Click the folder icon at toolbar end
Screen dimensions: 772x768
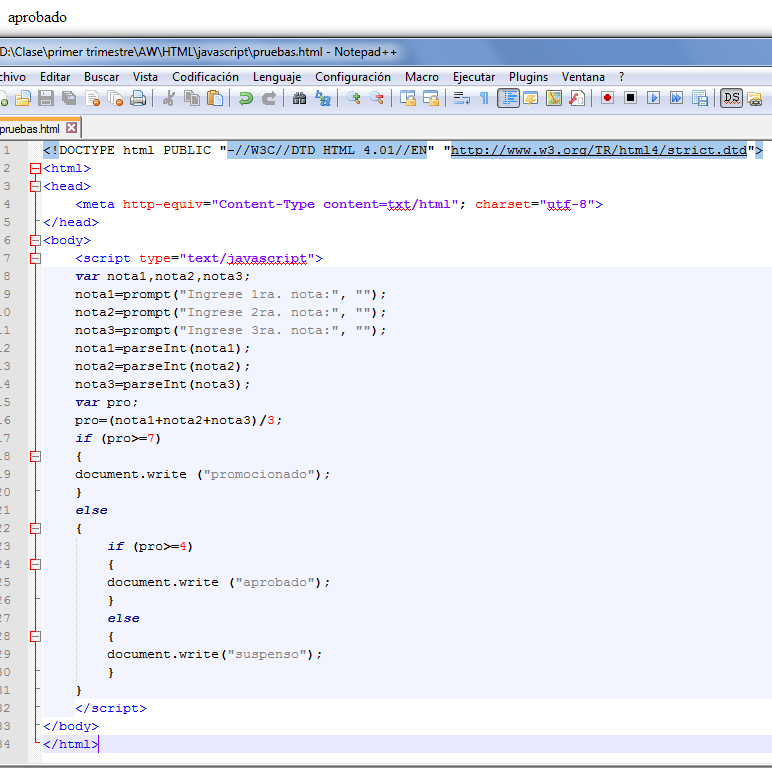(754, 98)
